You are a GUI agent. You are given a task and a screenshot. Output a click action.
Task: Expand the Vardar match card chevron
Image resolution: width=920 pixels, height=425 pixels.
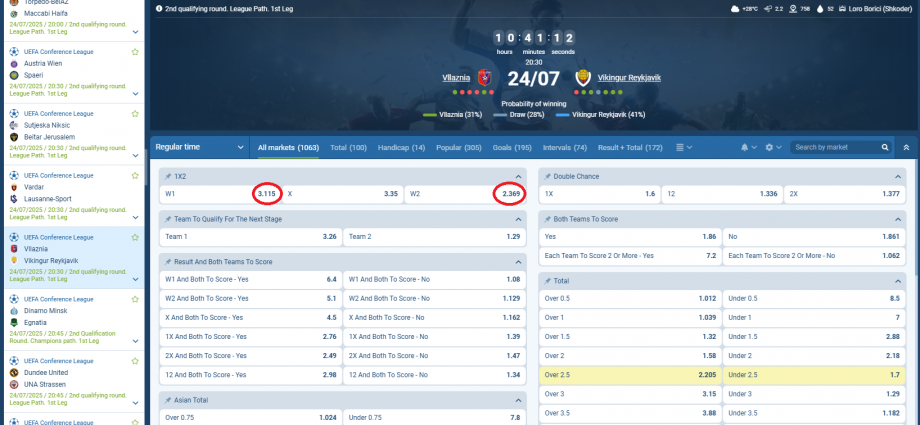[x=136, y=217]
